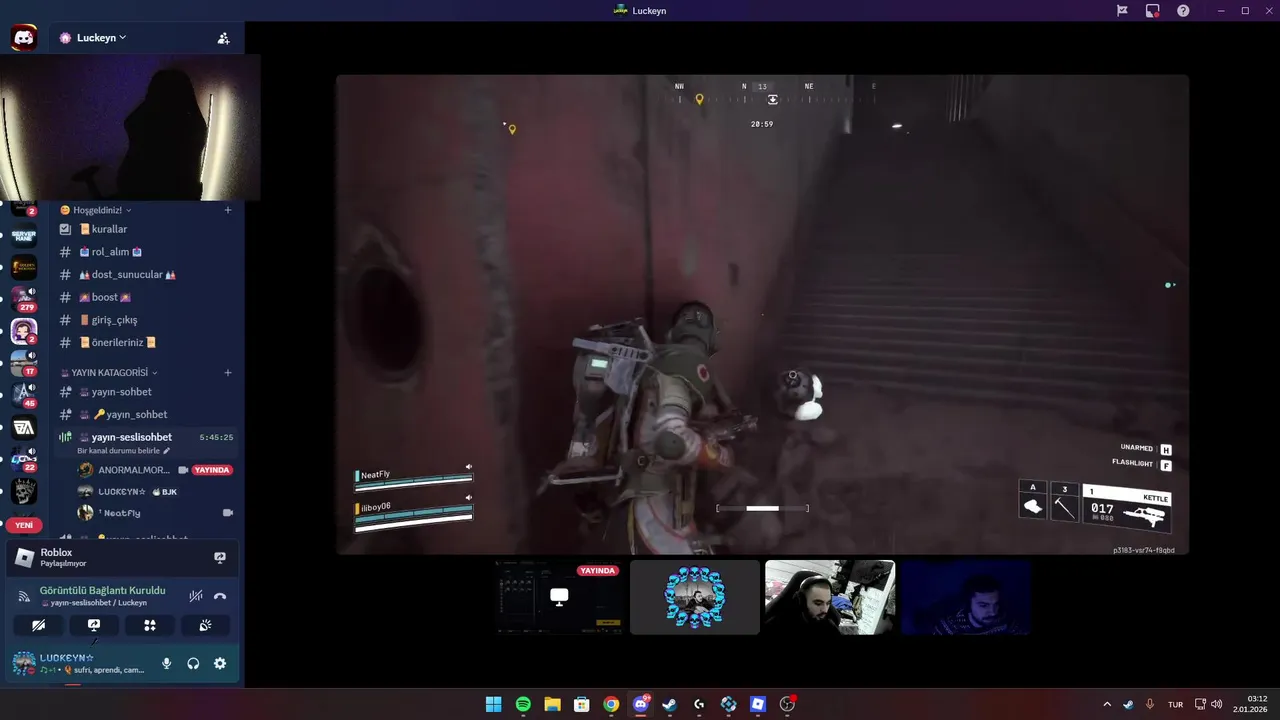Open Discord help question mark icon
Image resolution: width=1280 pixels, height=720 pixels.
point(1183,11)
